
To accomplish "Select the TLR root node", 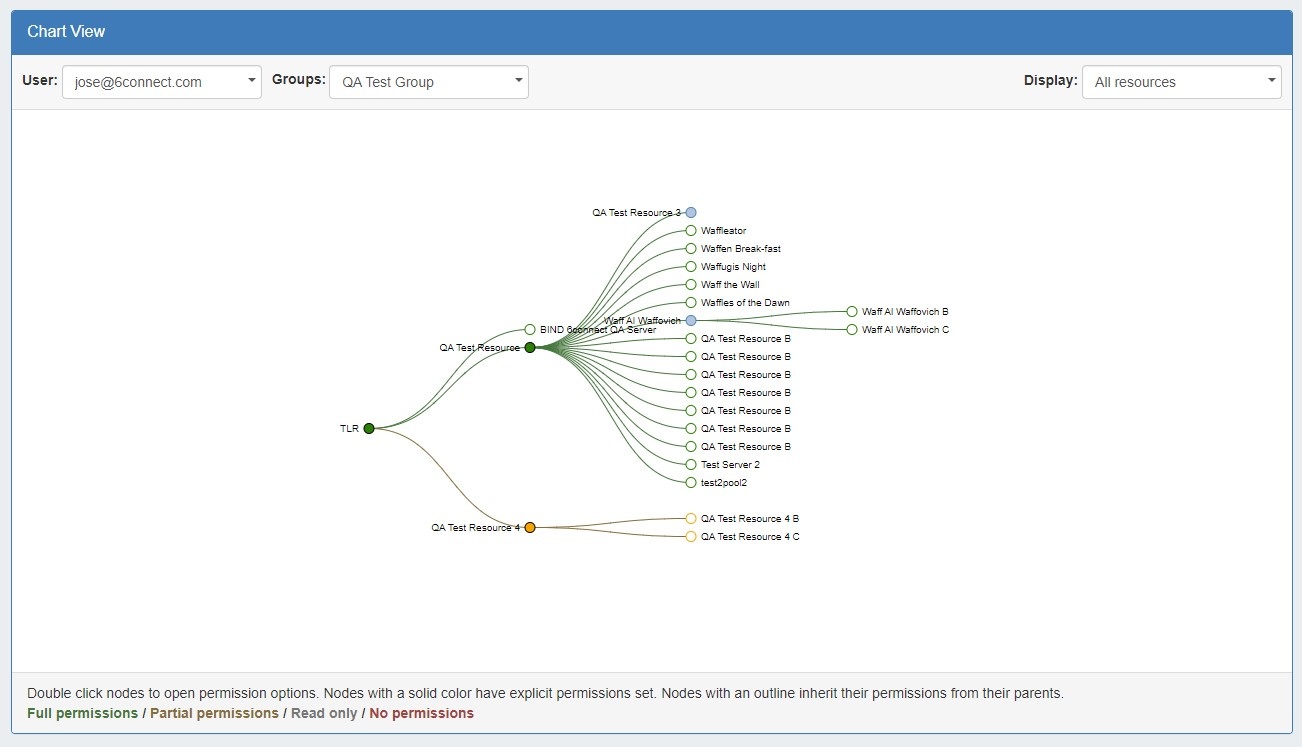I will (x=369, y=428).
